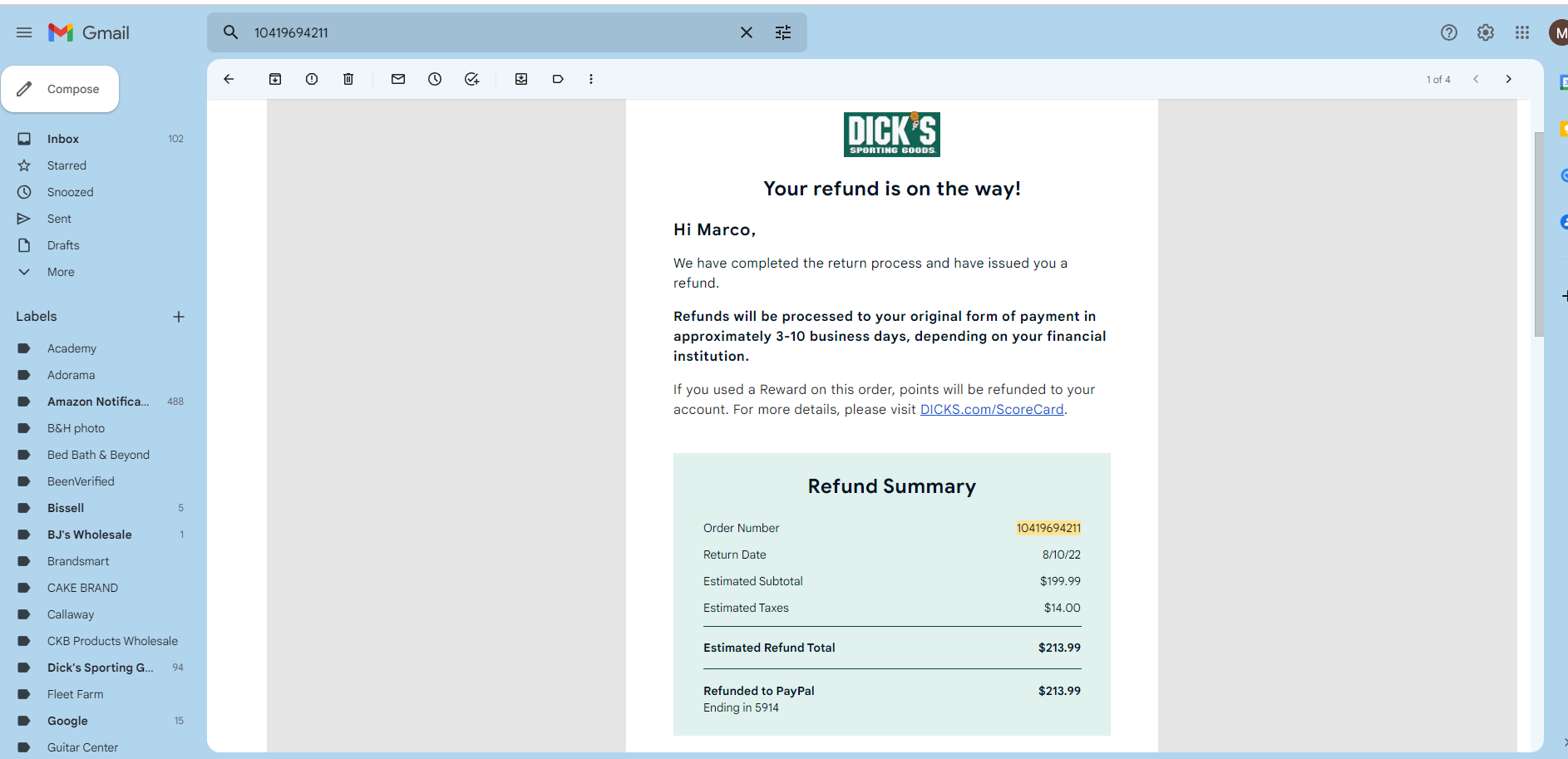Report this email as spam
This screenshot has height=759, width=1568.
pos(312,79)
